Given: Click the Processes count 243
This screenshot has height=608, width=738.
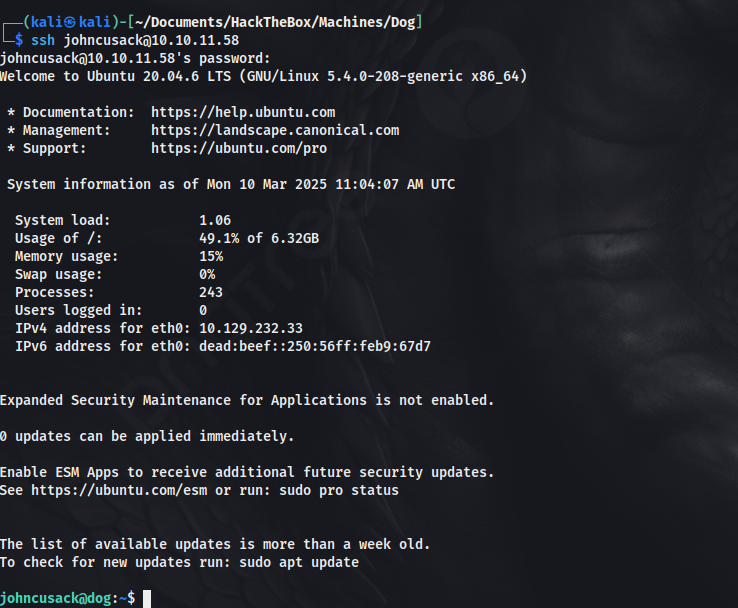Looking at the screenshot, I should (211, 292).
